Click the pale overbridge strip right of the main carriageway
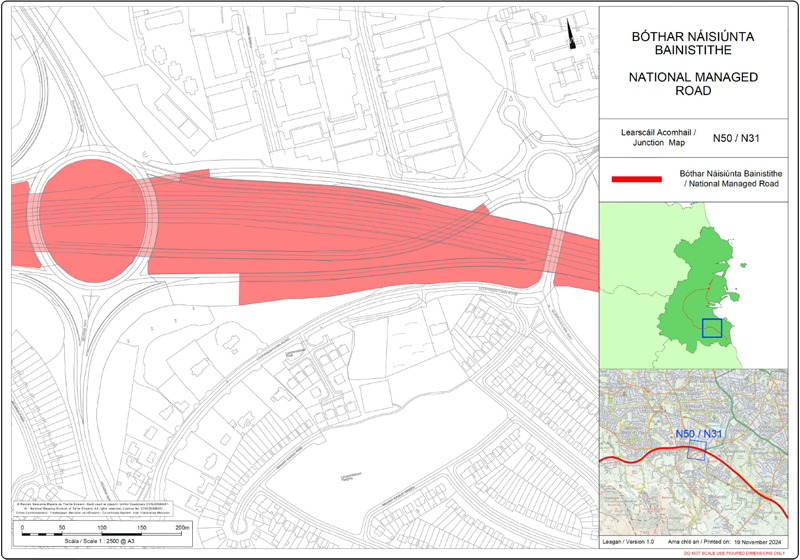Screen dimensions: 800x560 tap(554, 252)
